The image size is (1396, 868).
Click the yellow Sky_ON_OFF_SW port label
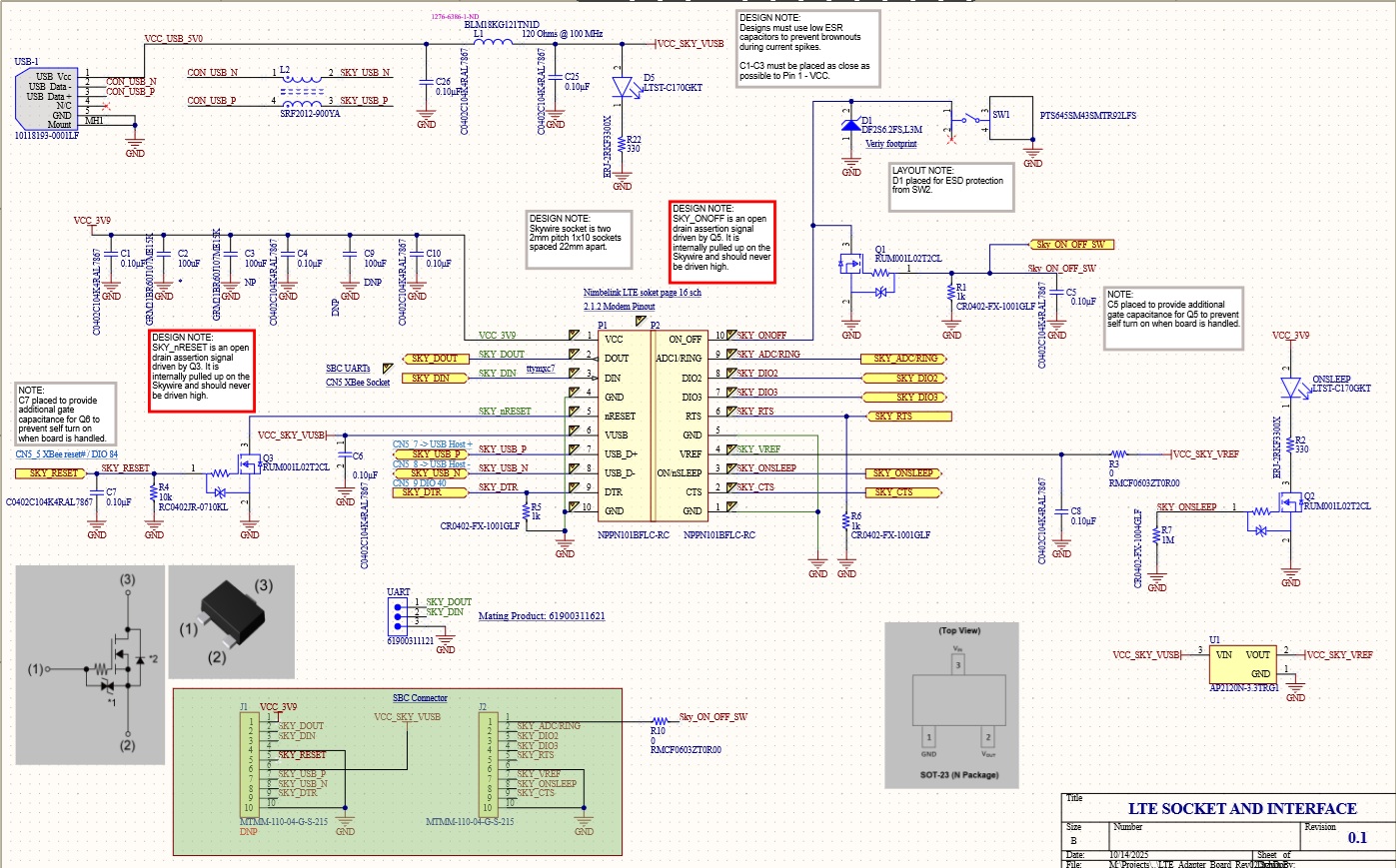(1070, 245)
